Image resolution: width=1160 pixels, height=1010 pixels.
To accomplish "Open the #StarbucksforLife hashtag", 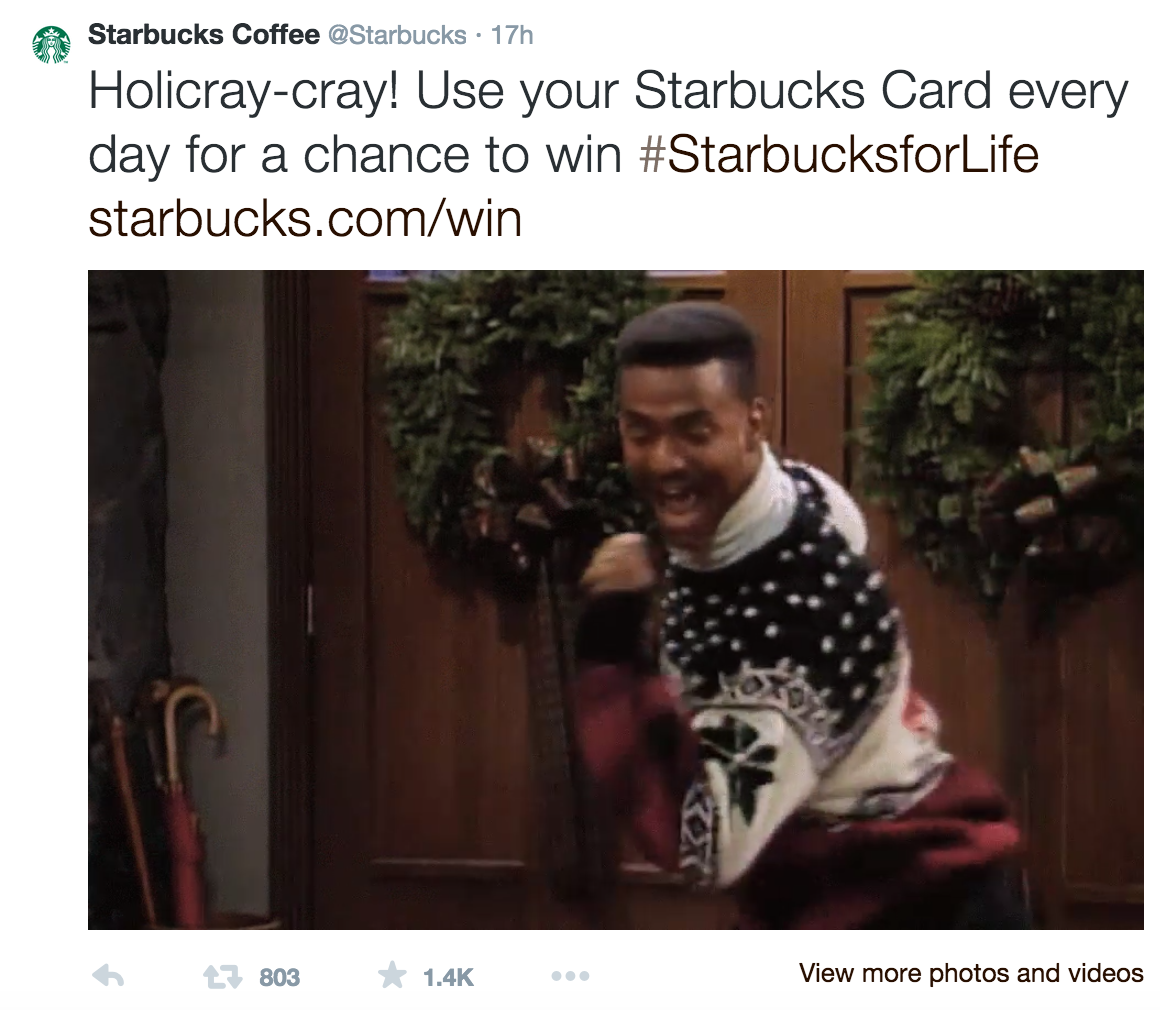I will coord(839,154).
